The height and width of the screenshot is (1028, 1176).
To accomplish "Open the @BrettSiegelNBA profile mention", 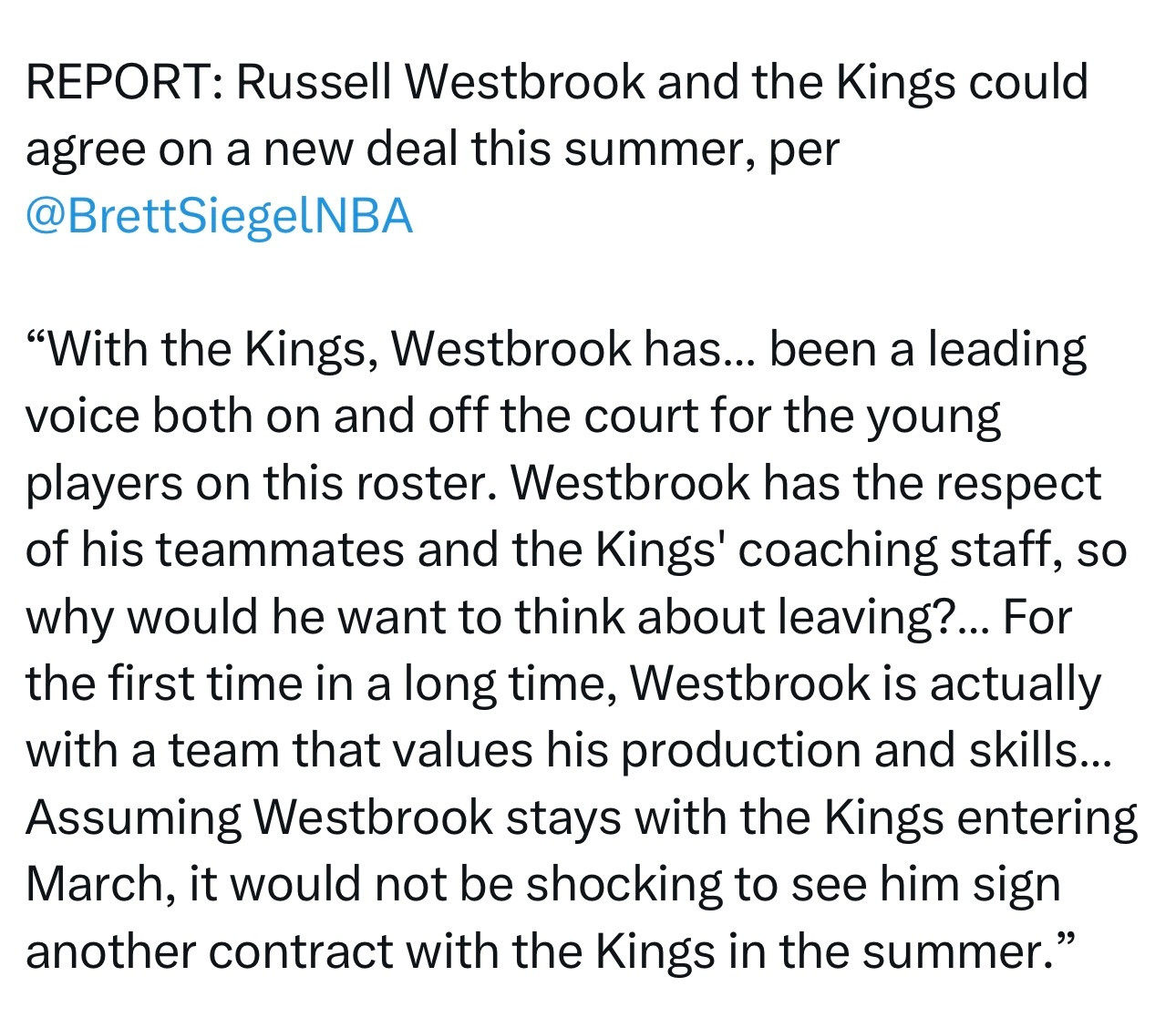I will coord(219,216).
